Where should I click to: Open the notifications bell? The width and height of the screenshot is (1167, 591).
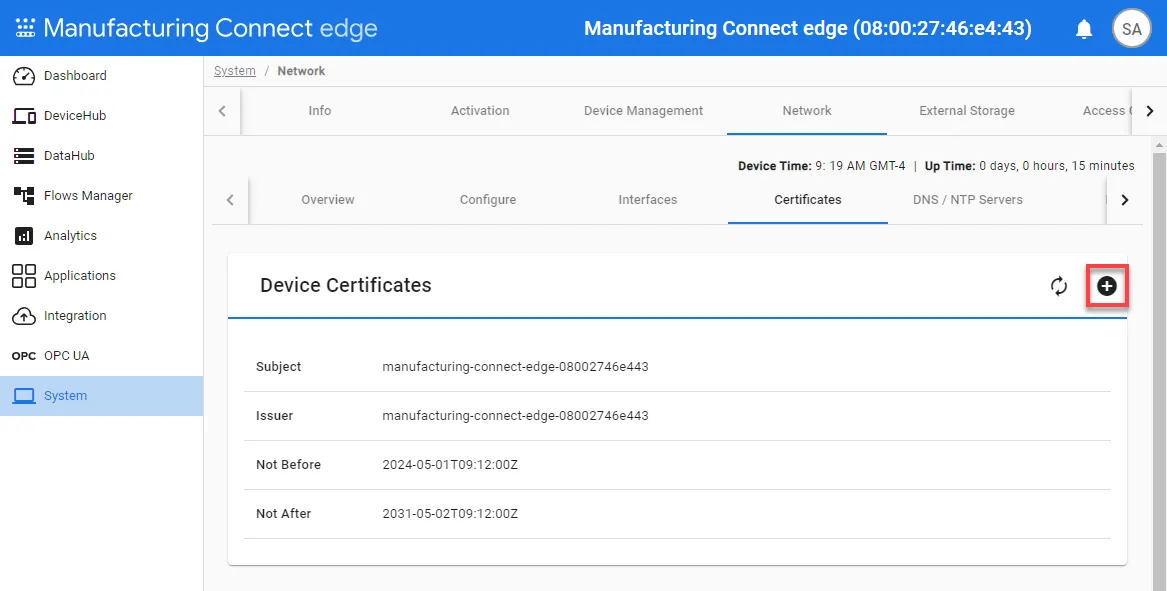point(1084,29)
